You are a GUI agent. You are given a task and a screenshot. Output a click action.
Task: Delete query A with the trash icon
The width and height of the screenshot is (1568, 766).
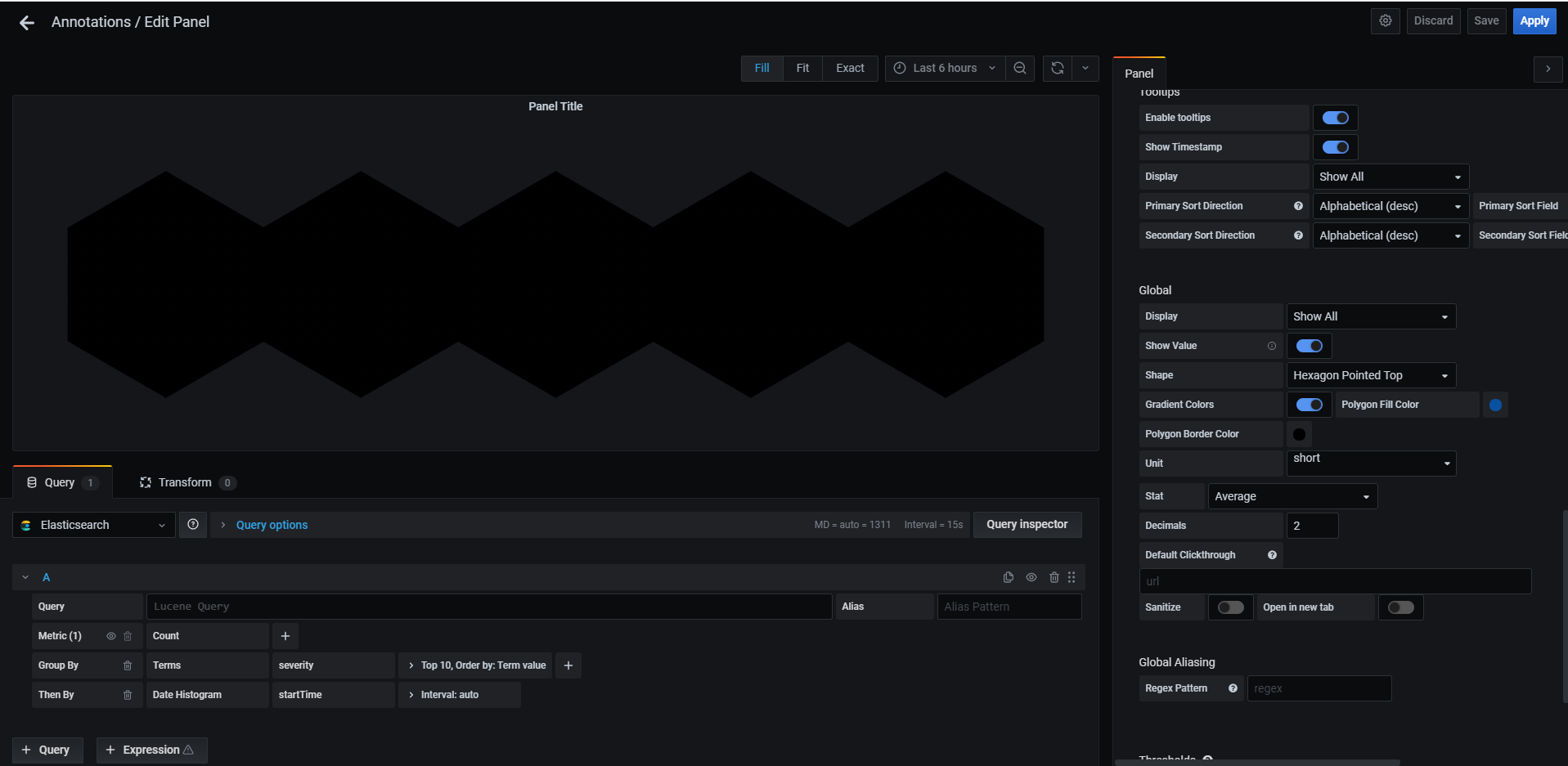click(x=1054, y=577)
